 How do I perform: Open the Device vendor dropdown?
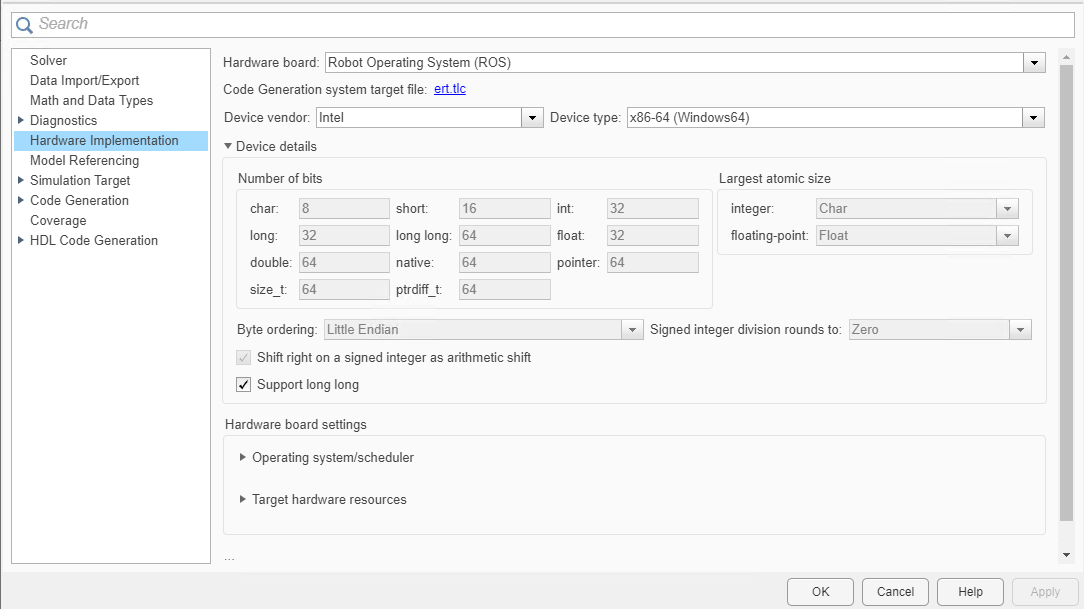click(532, 118)
